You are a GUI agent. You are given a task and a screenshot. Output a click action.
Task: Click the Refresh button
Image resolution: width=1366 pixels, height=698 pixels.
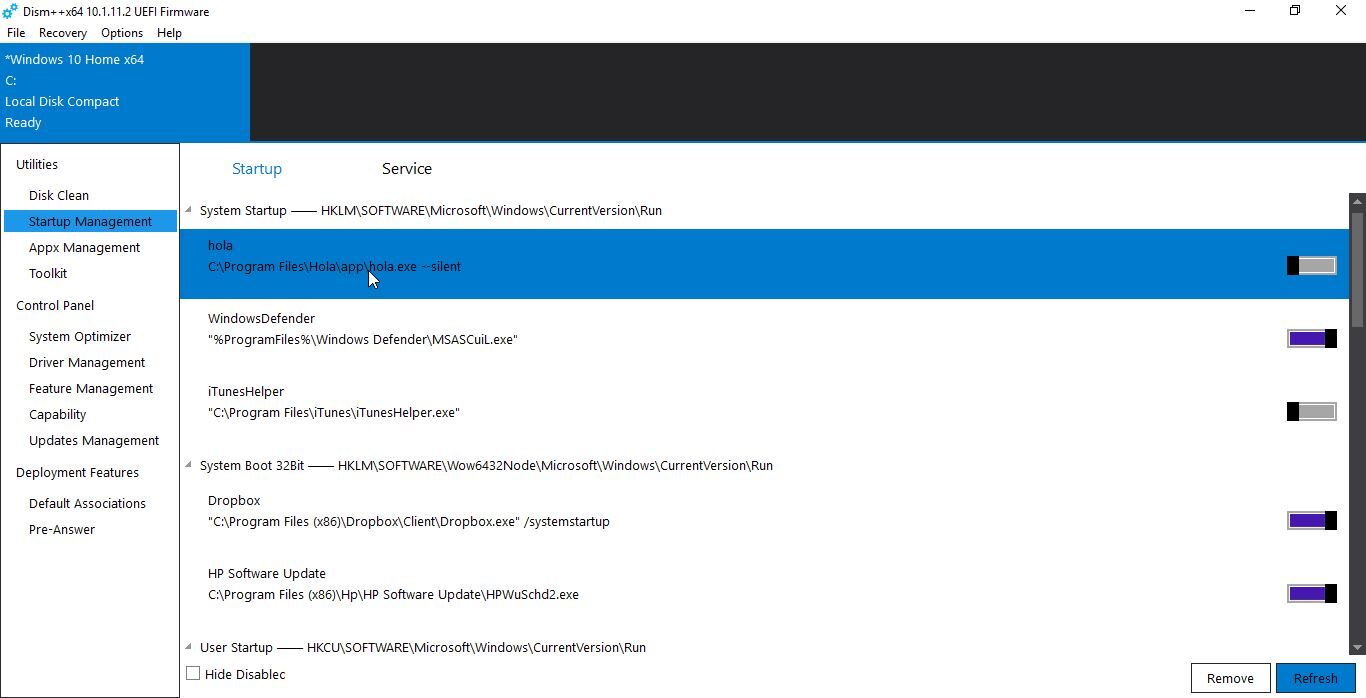click(1315, 678)
